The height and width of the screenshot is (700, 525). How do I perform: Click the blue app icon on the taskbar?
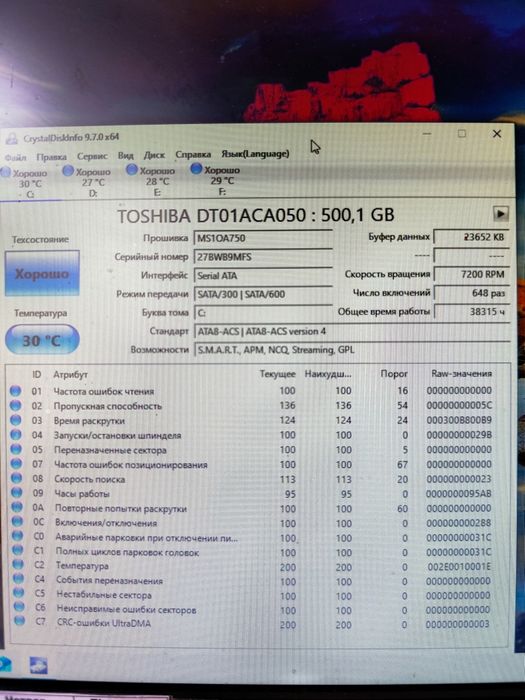coord(39,666)
